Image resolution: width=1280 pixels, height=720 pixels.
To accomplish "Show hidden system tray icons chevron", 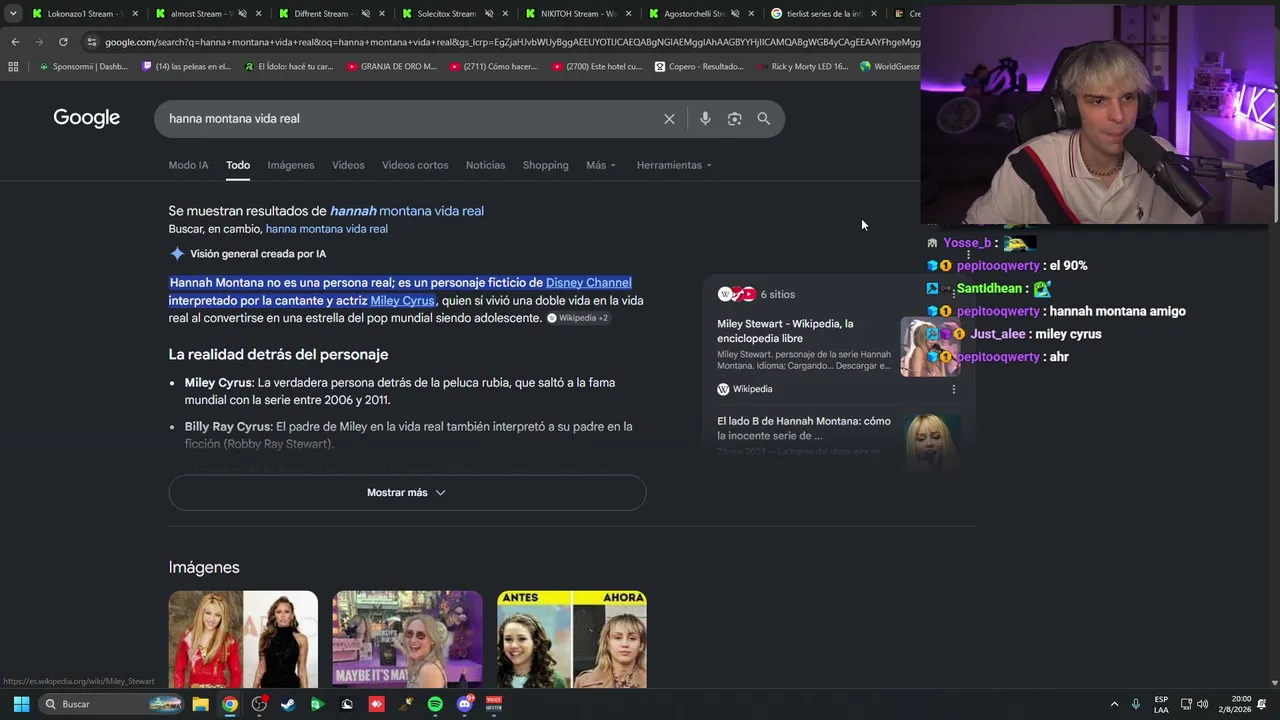I will click(1114, 704).
